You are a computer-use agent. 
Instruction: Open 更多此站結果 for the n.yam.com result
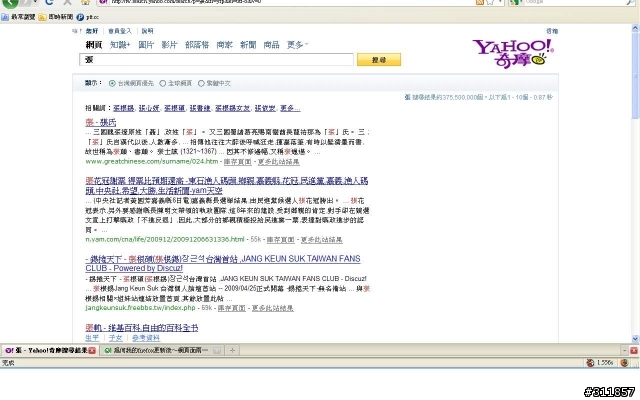coord(322,240)
